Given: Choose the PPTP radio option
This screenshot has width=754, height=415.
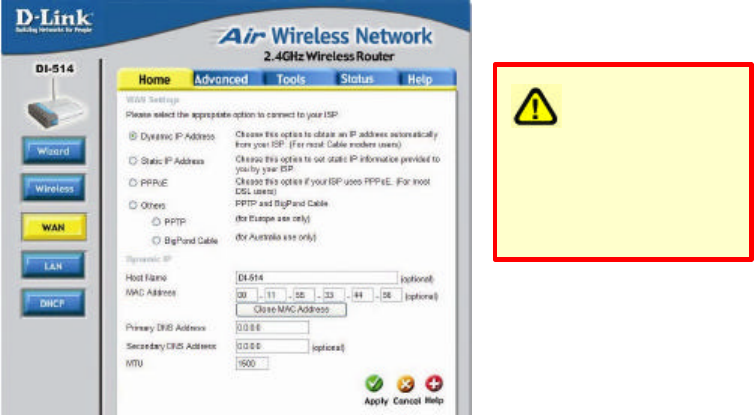Looking at the screenshot, I should click(x=156, y=222).
